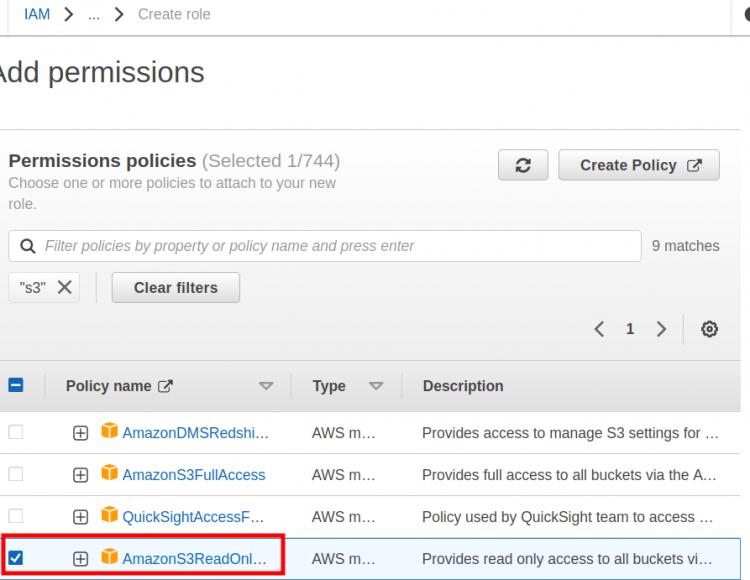Go to next page arrow

[x=661, y=329]
